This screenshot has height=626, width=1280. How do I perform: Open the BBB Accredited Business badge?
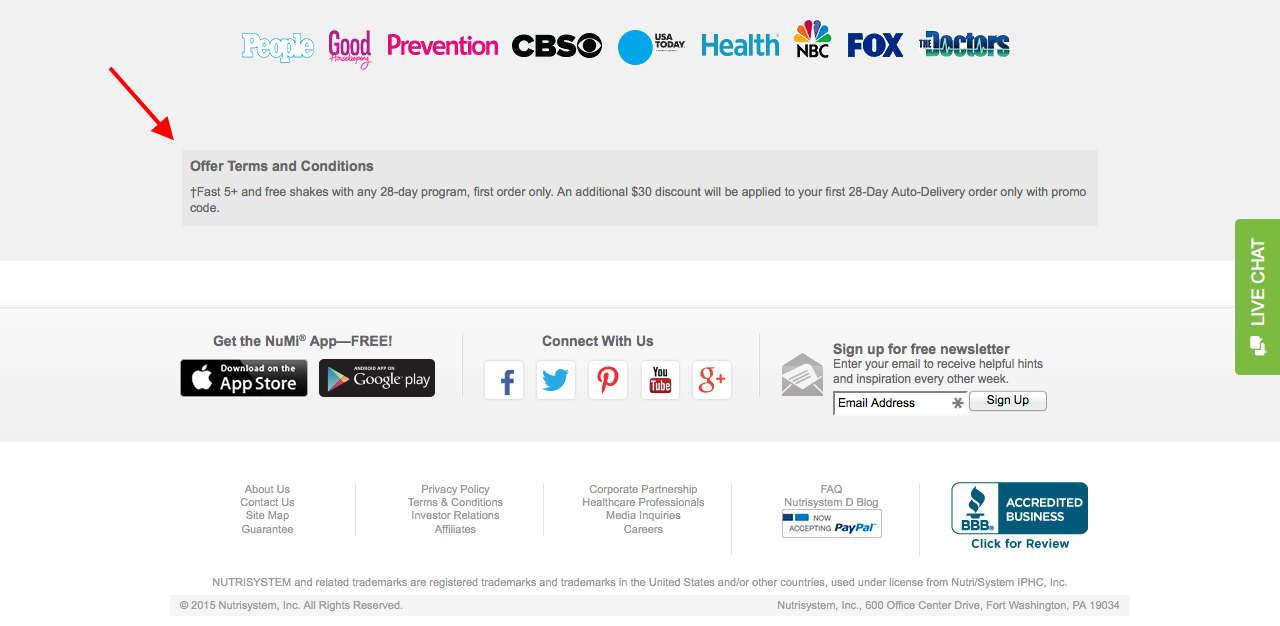coord(1019,508)
